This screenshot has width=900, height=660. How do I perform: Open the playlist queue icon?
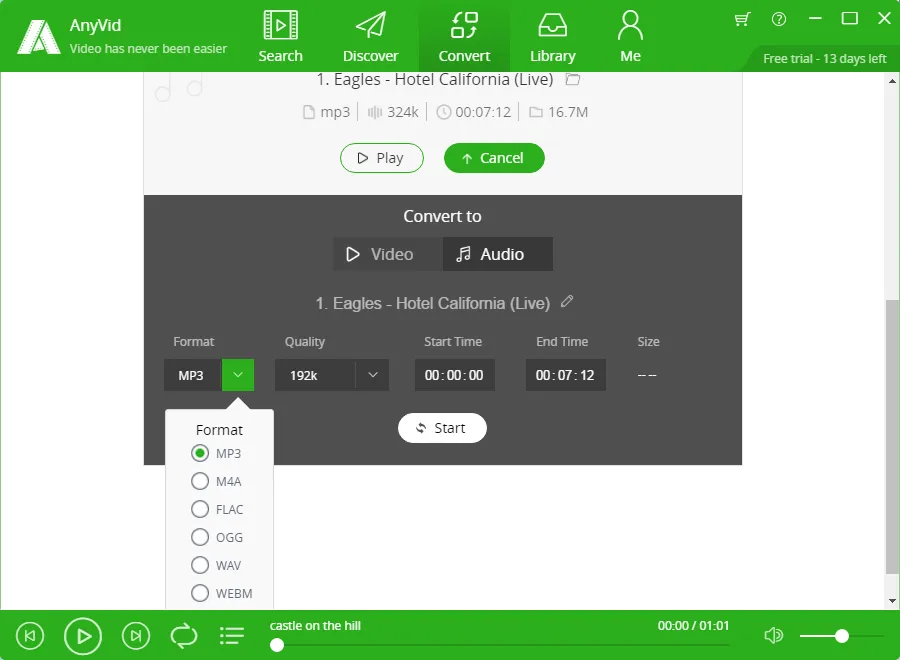point(232,636)
